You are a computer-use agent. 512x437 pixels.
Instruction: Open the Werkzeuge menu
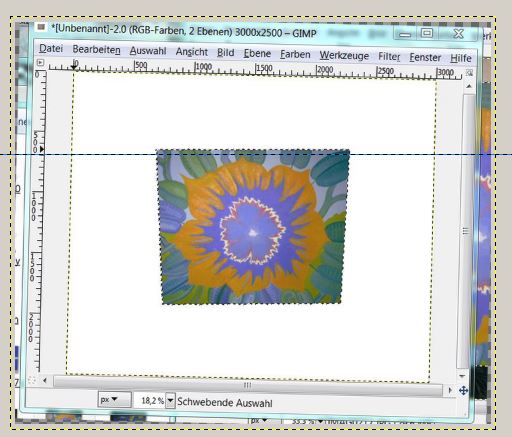[344, 55]
